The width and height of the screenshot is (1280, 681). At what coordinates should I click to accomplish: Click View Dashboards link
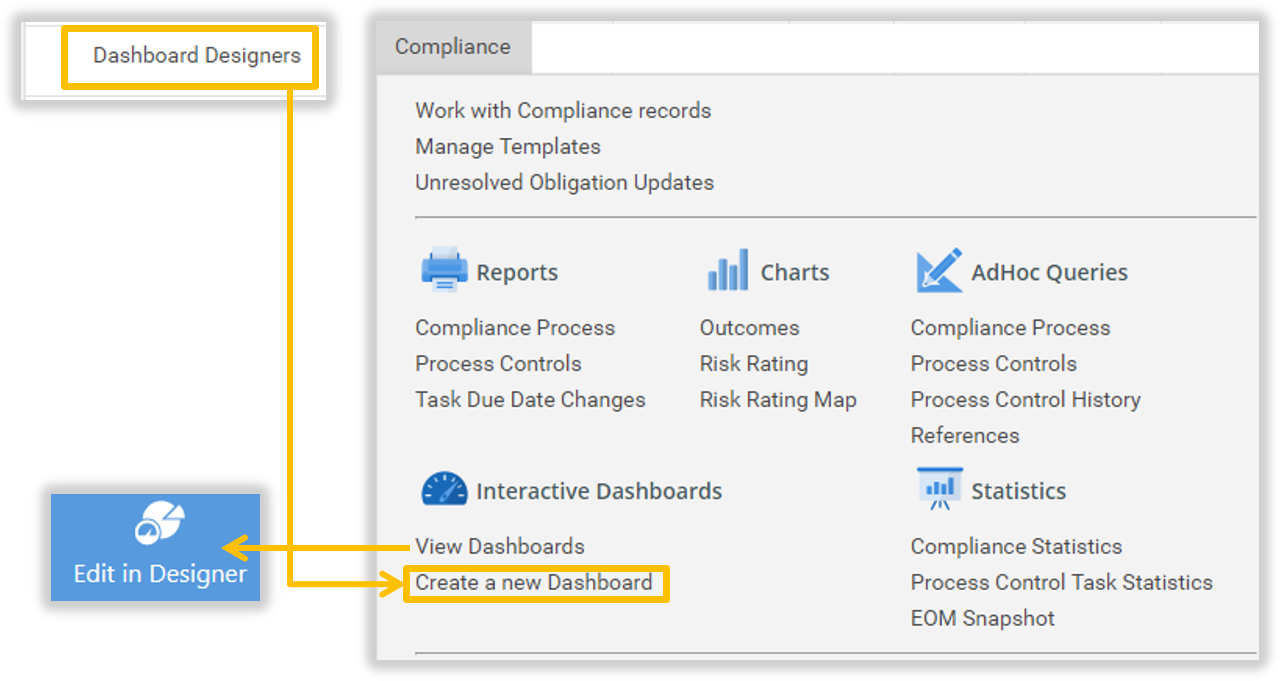tap(500, 547)
